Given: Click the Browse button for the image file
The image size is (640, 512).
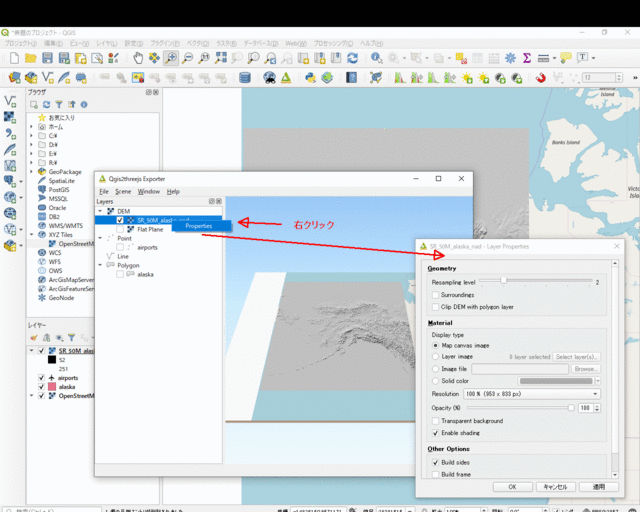Looking at the screenshot, I should point(586,369).
